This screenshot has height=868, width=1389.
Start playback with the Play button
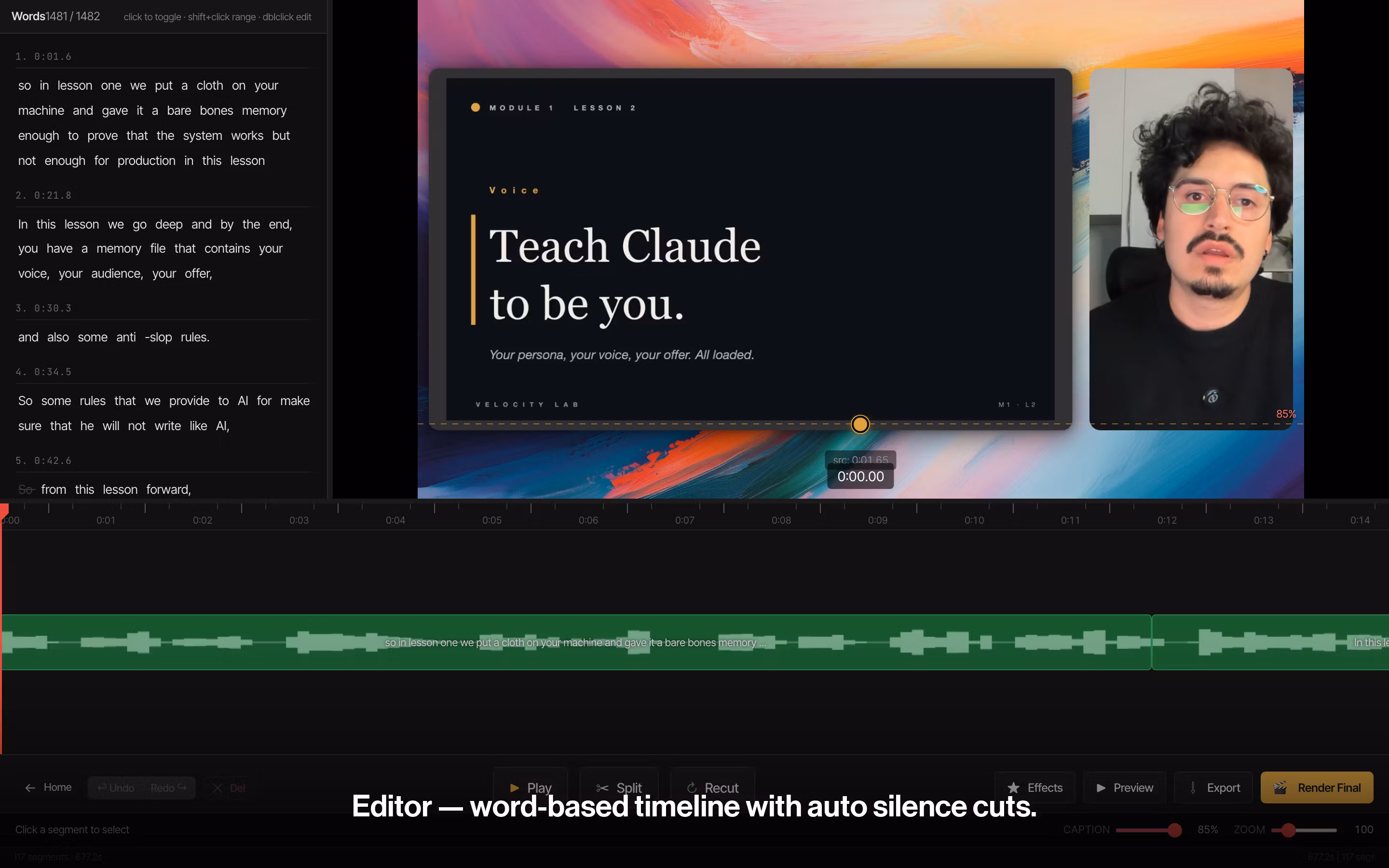[531, 787]
